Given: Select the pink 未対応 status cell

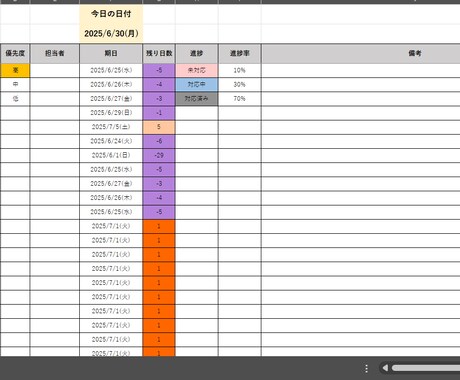Looking at the screenshot, I should click(197, 71).
